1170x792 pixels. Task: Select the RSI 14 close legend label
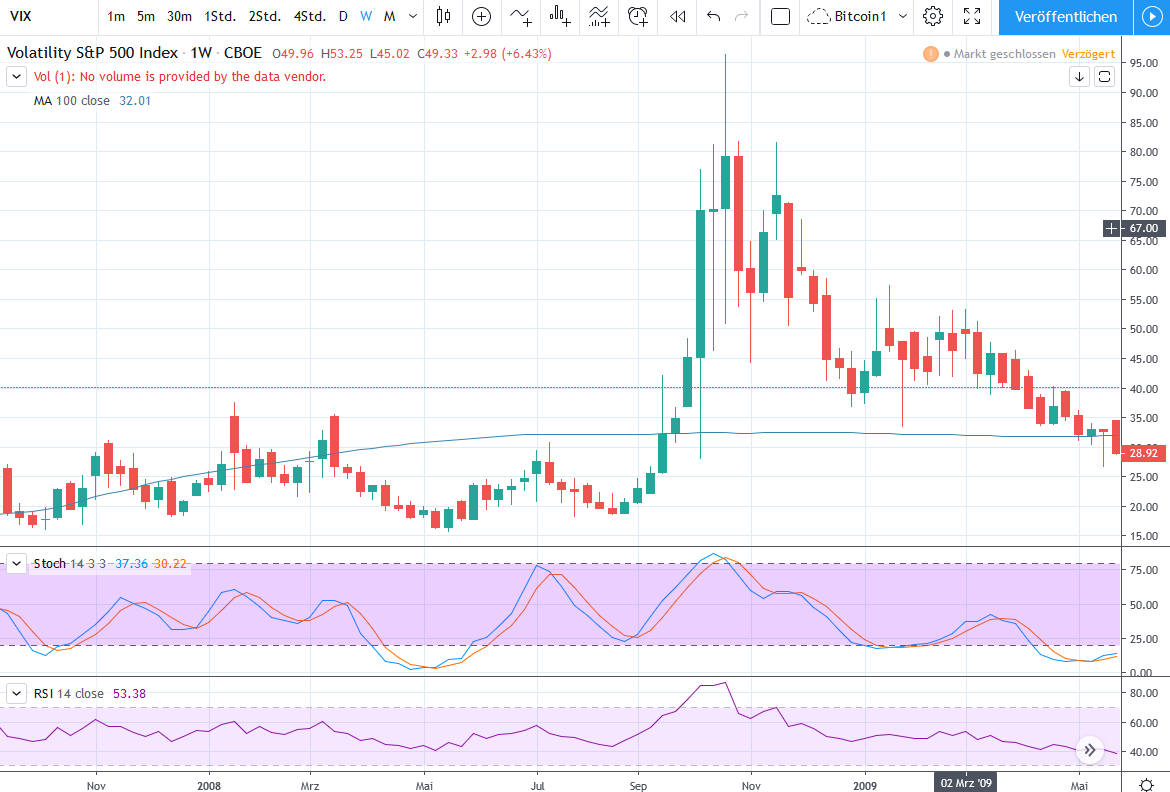(x=69, y=693)
